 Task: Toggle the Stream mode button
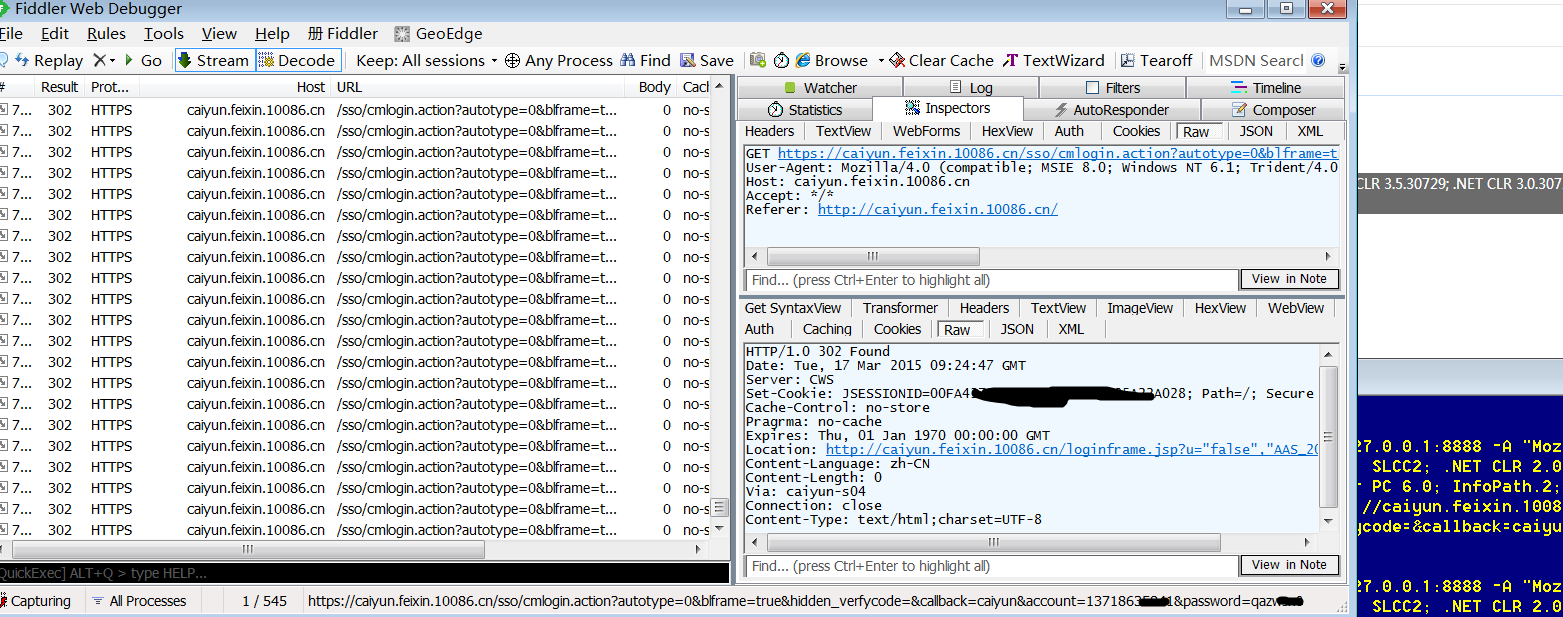(214, 60)
